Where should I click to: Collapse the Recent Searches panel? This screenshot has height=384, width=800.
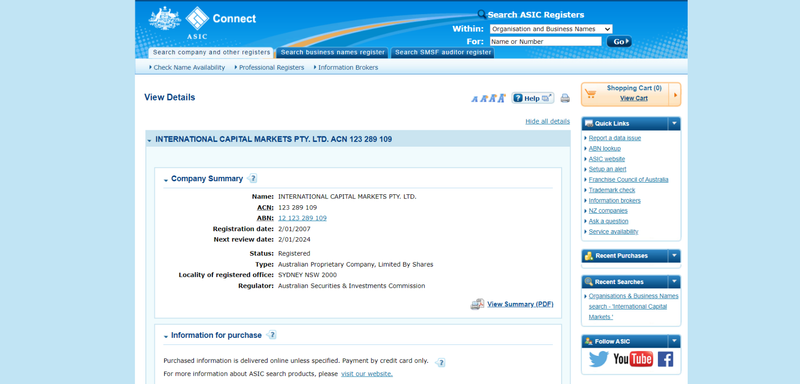tap(674, 281)
